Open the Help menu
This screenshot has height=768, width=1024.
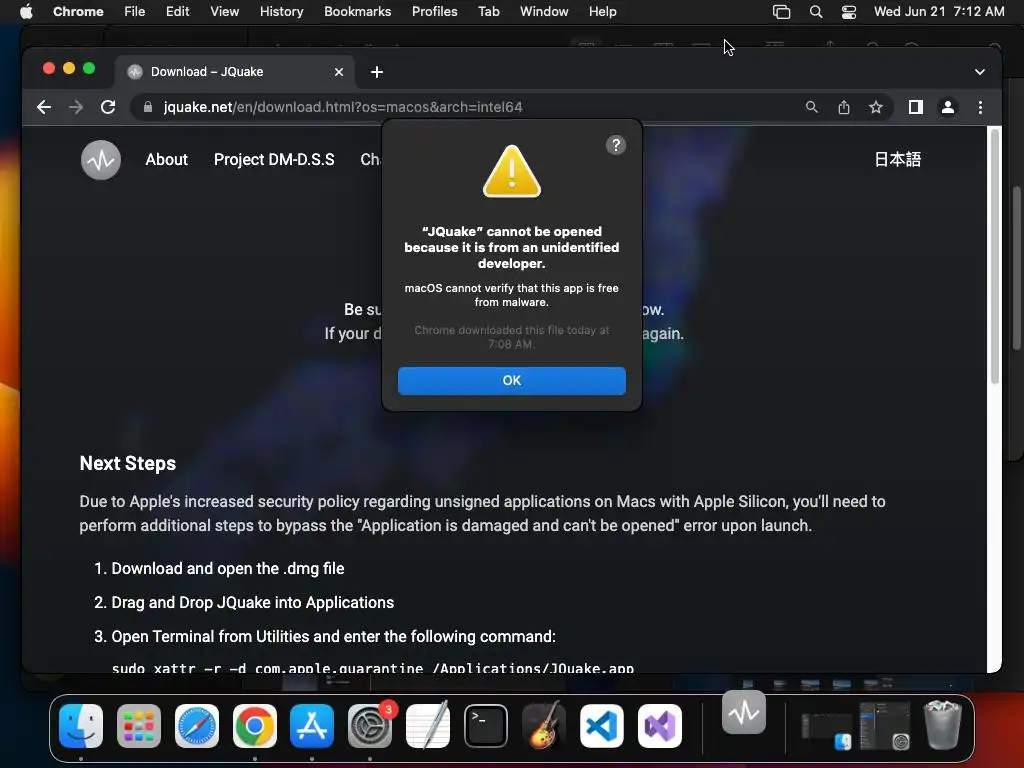602,12
